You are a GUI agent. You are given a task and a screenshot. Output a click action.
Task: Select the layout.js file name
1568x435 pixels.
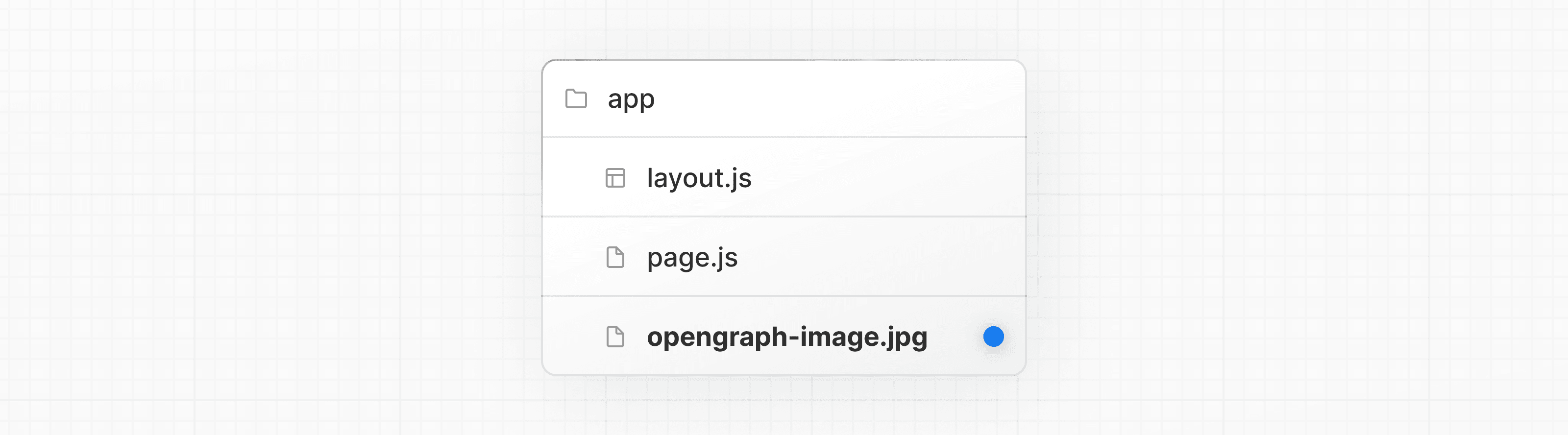699,178
